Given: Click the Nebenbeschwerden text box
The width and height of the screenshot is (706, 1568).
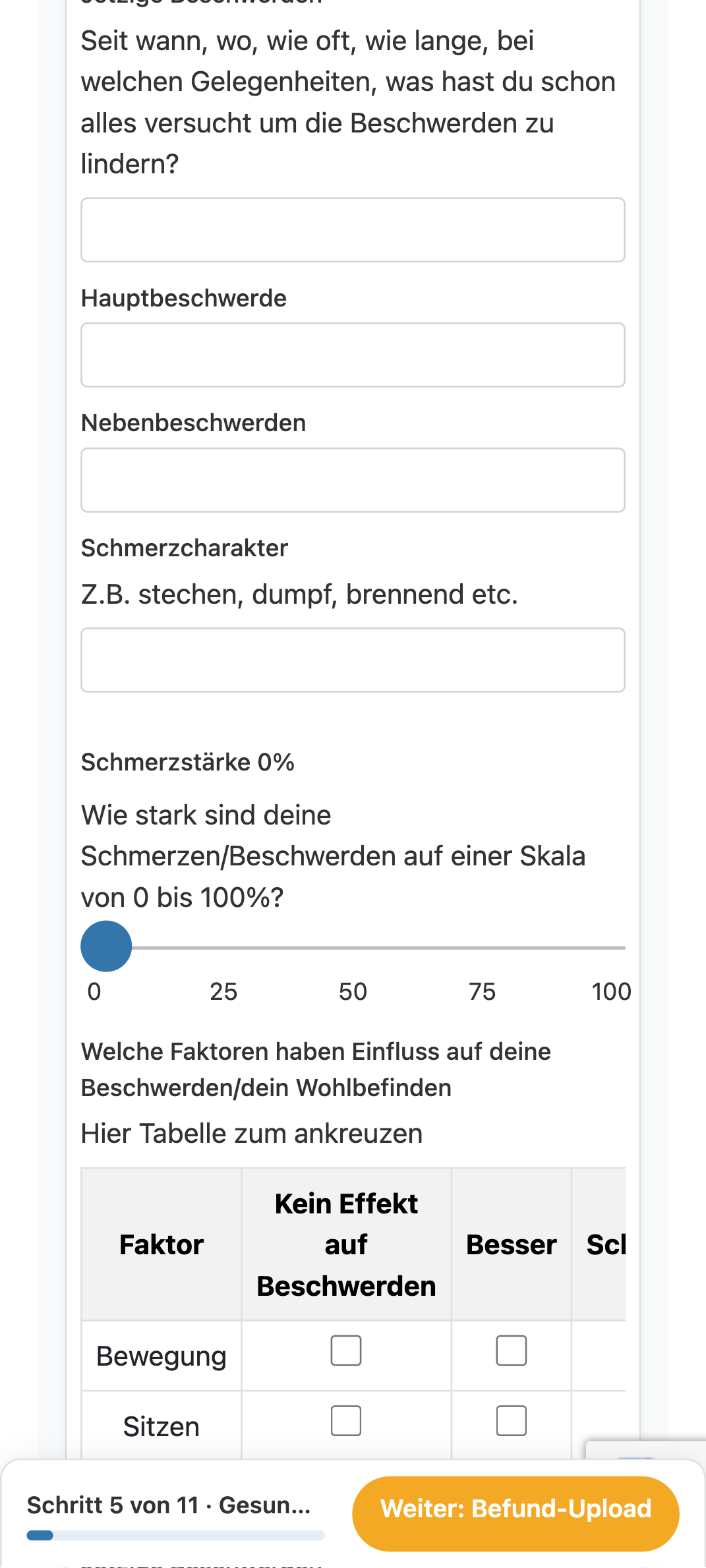Looking at the screenshot, I should tap(353, 480).
